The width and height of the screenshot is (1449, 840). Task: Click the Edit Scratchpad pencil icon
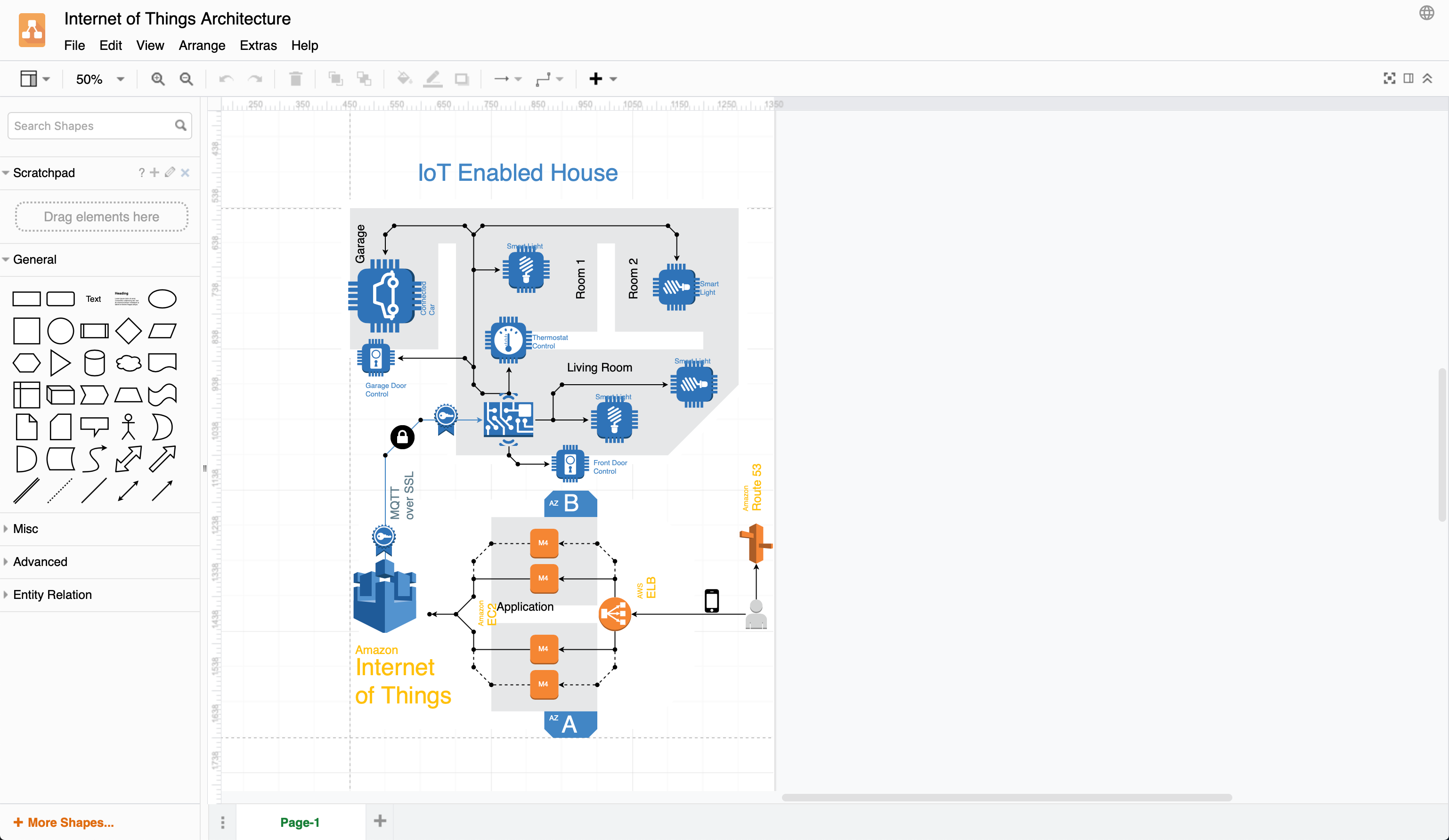[170, 172]
